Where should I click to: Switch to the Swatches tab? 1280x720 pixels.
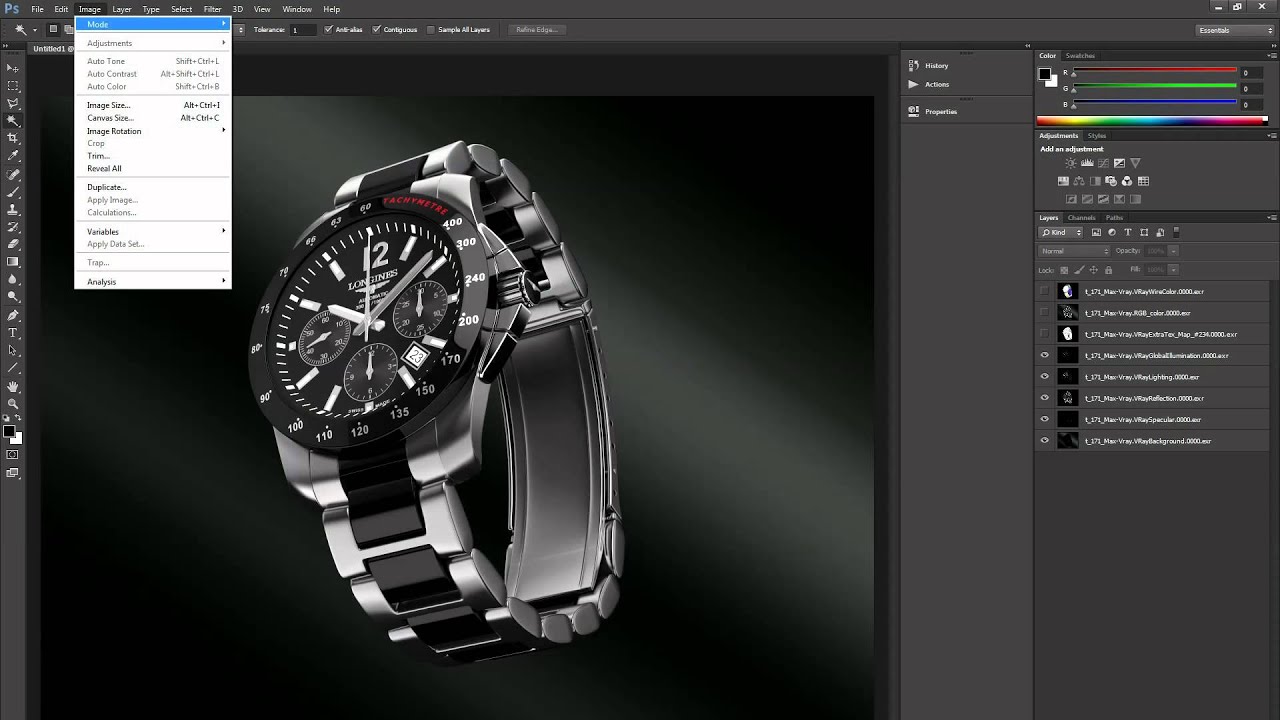click(1080, 56)
